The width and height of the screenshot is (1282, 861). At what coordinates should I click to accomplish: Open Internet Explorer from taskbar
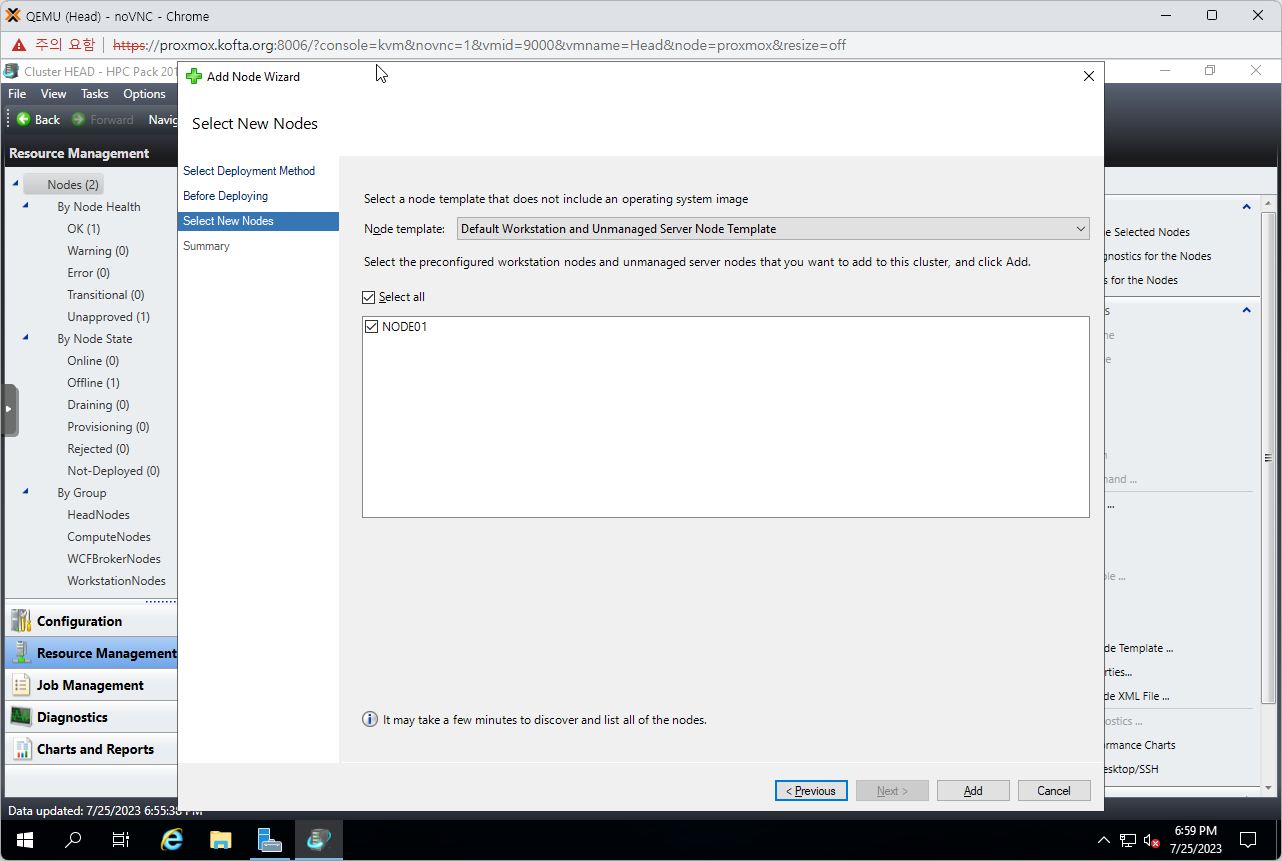click(172, 840)
